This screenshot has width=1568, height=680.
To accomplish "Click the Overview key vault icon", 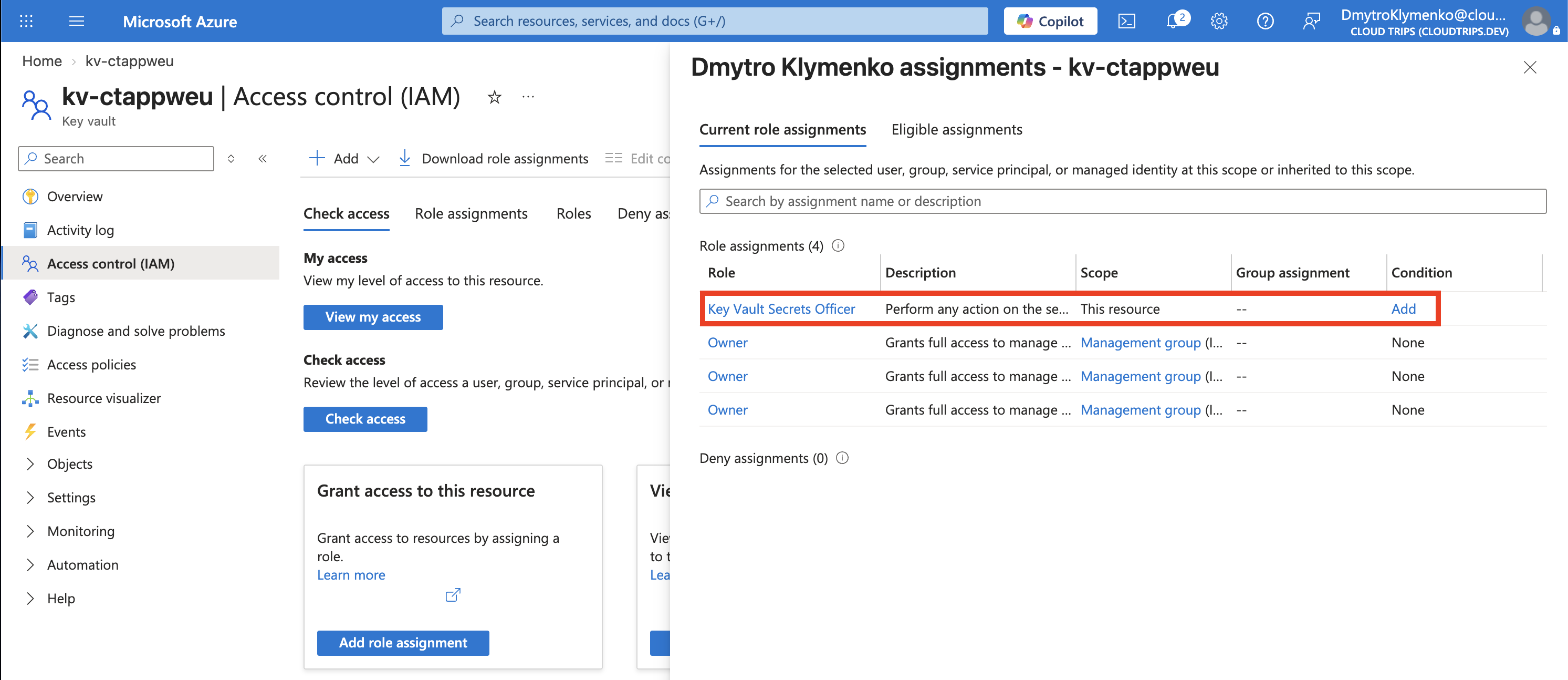I will coord(30,196).
